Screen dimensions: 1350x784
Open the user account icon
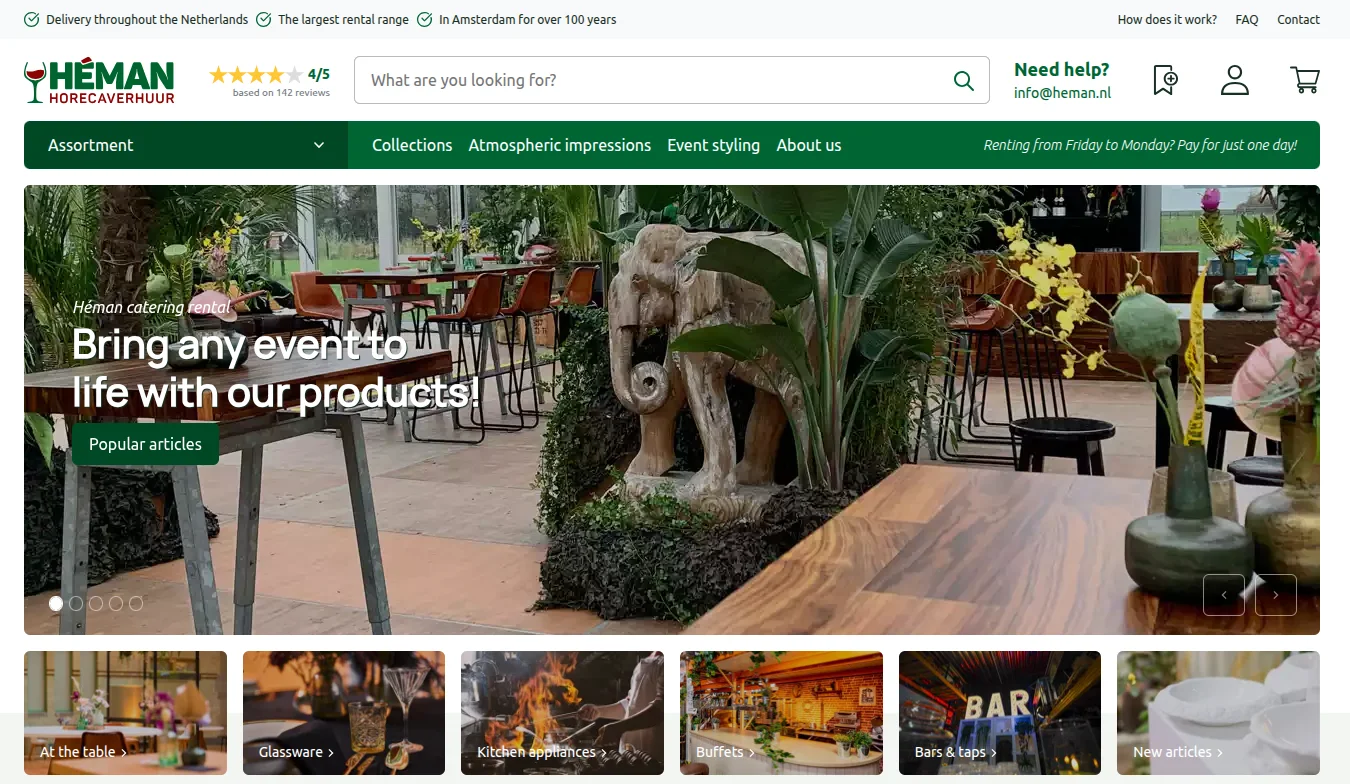1235,80
